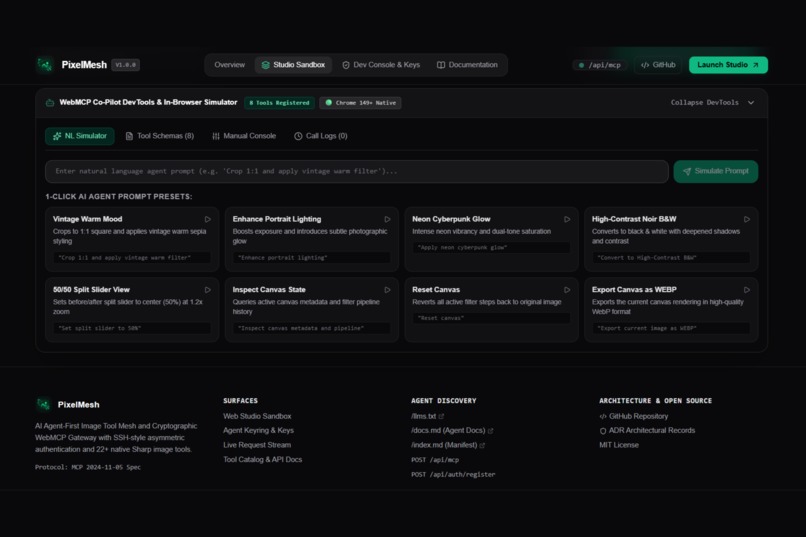Open the Documentation tab

pyautogui.click(x=467, y=65)
